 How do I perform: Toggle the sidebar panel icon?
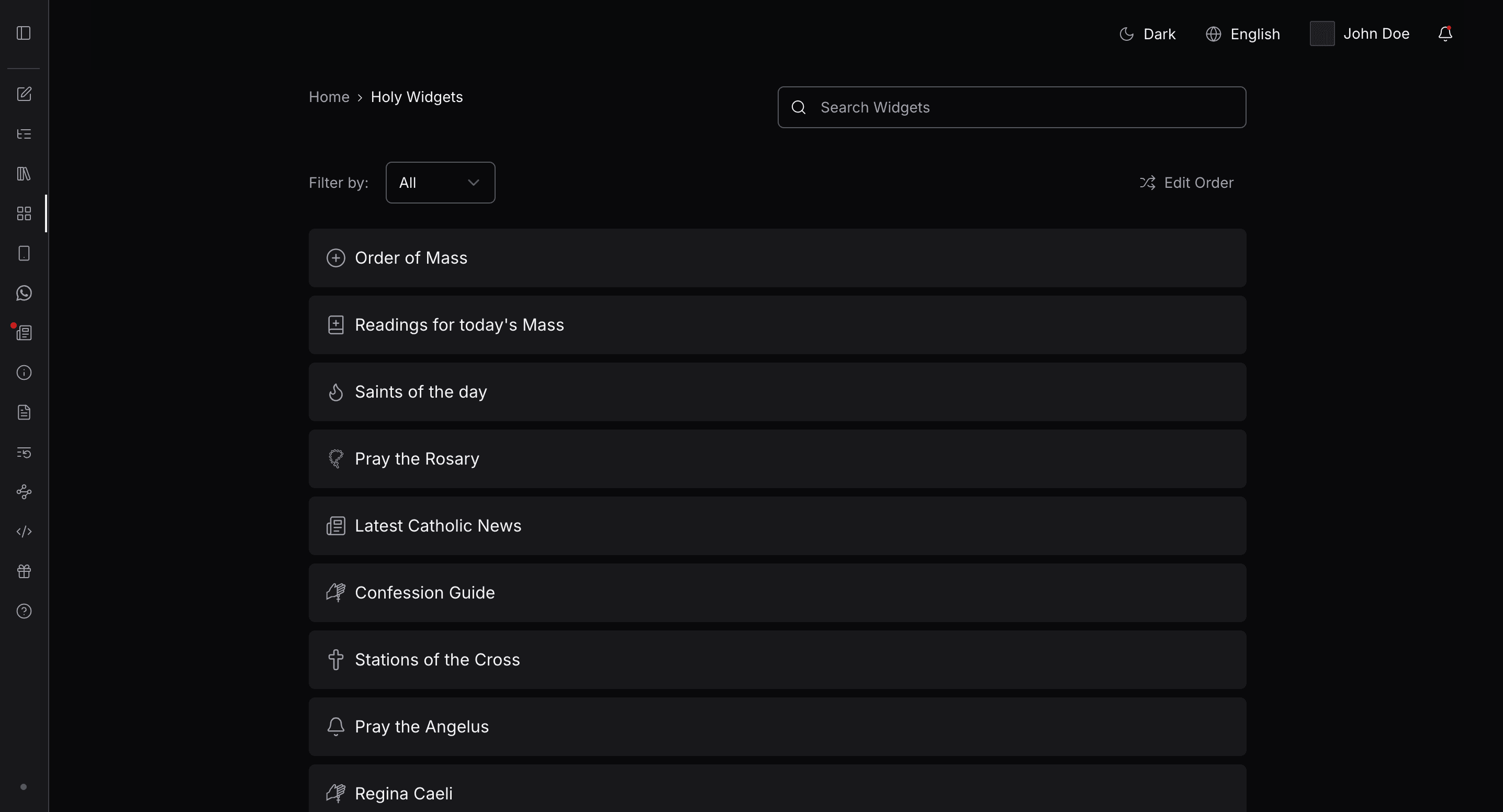(24, 33)
